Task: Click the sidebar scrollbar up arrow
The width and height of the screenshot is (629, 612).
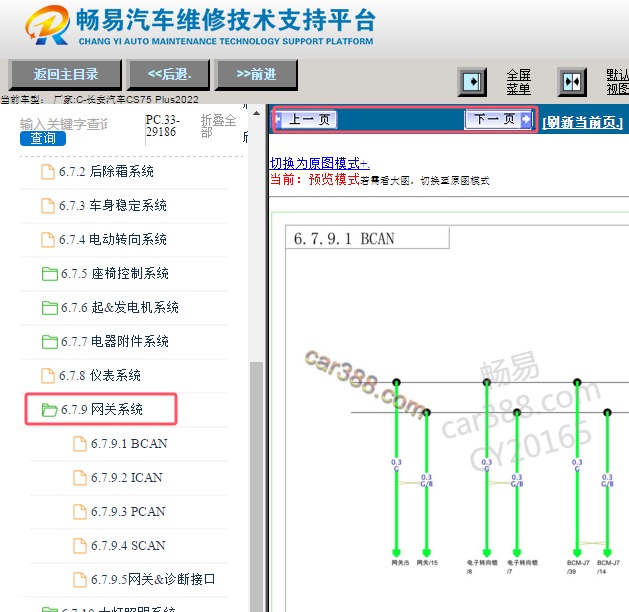Action: [256, 113]
